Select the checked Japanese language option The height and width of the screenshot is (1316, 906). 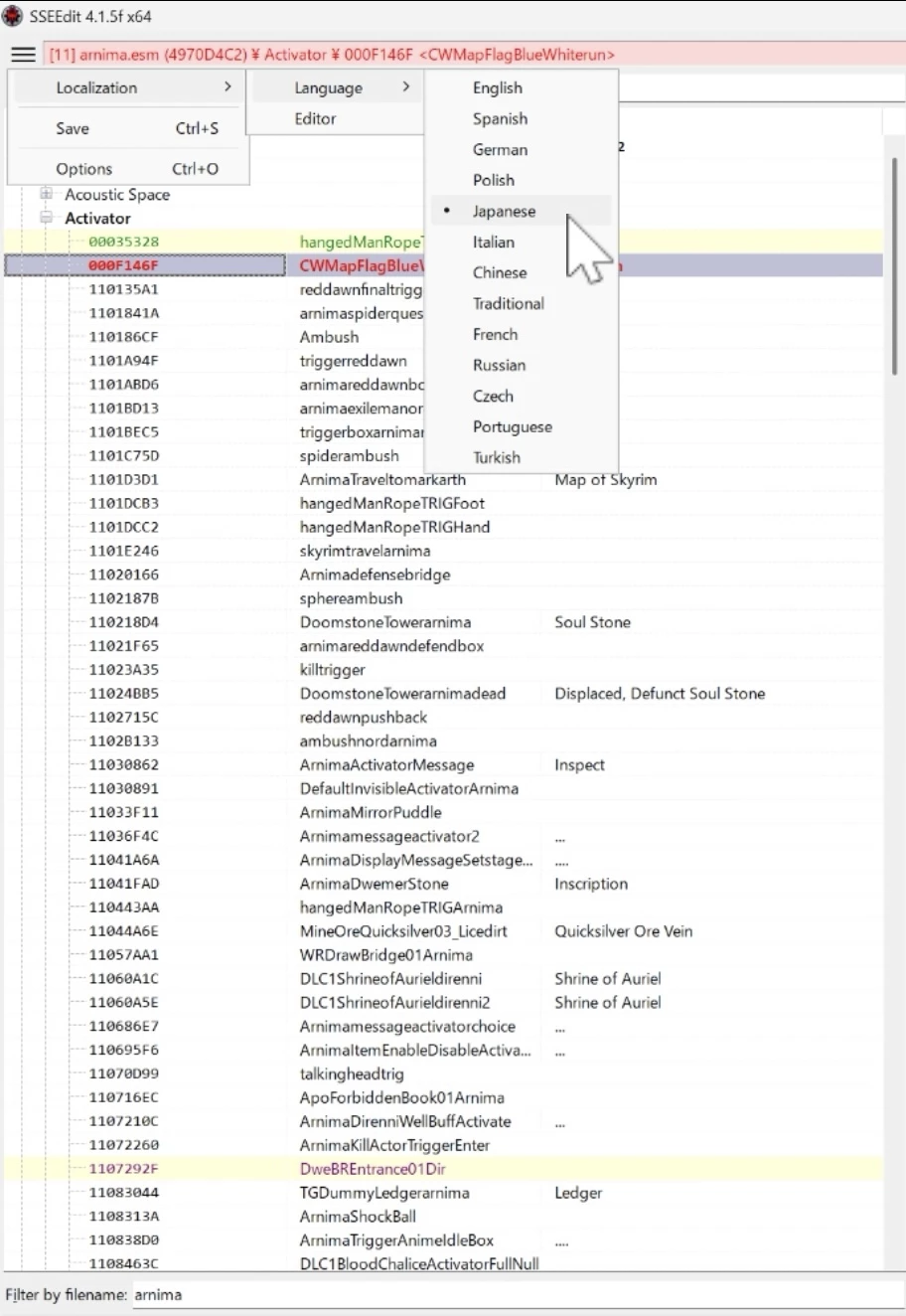click(x=521, y=211)
